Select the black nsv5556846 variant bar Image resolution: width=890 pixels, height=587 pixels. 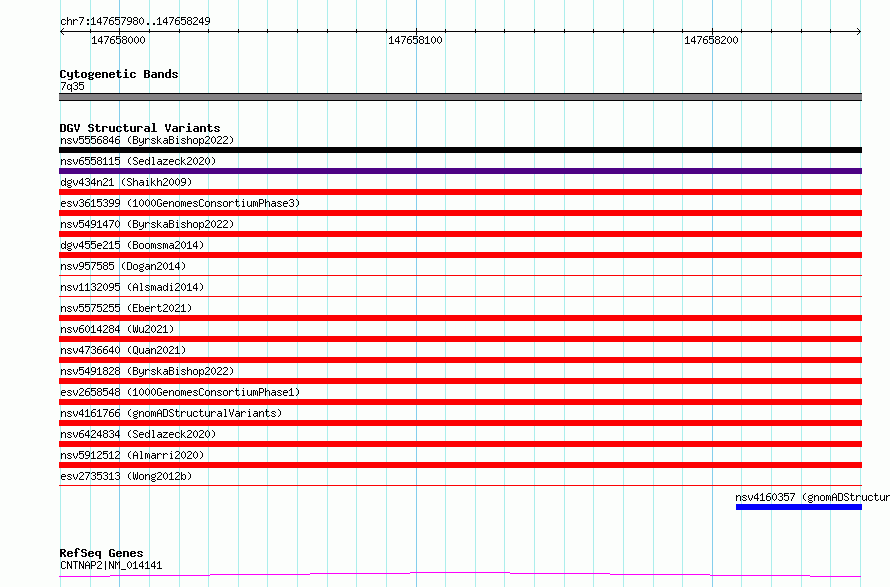coord(460,150)
